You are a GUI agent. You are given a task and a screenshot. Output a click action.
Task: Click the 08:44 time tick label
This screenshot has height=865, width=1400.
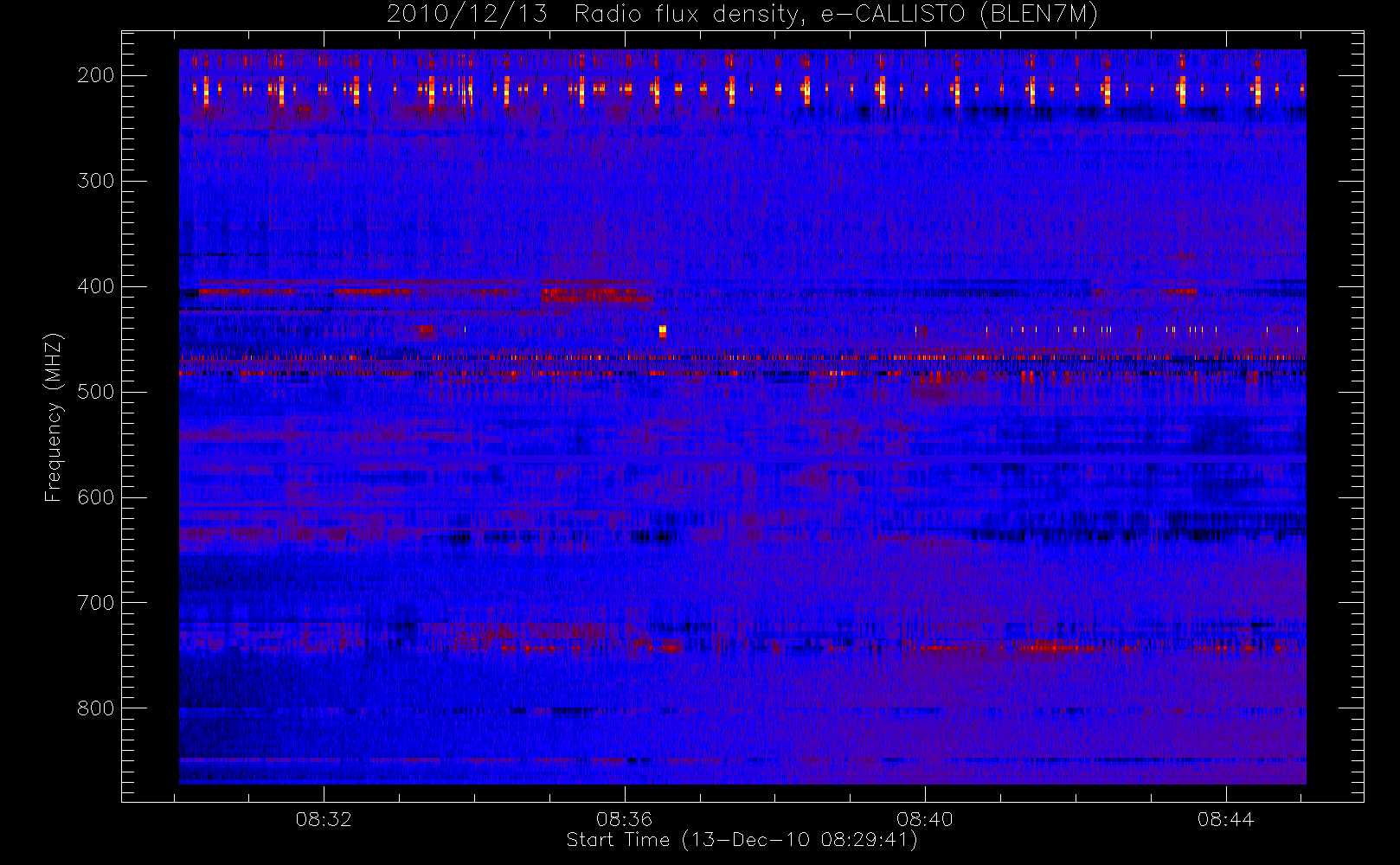(1225, 819)
